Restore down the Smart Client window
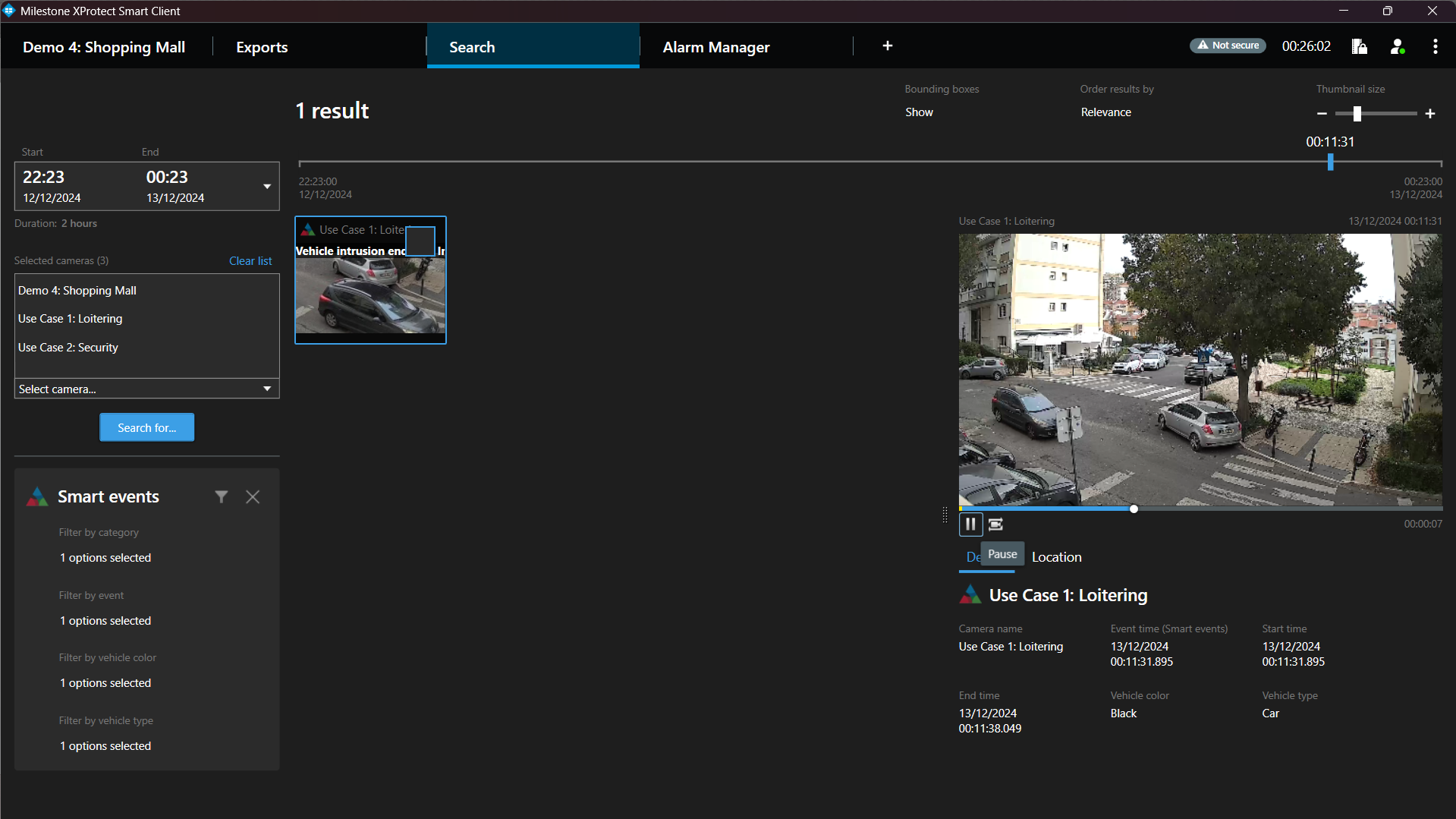The height and width of the screenshot is (819, 1456). pyautogui.click(x=1387, y=11)
